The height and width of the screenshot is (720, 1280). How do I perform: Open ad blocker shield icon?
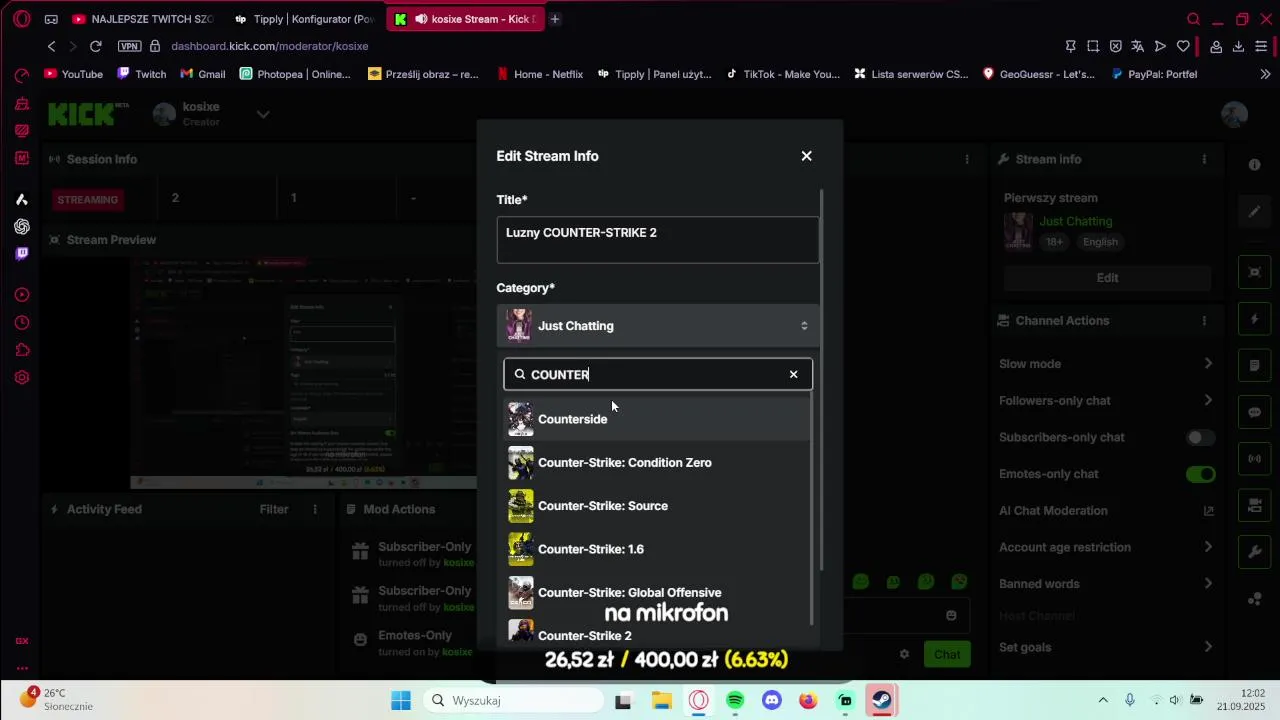click(1115, 46)
